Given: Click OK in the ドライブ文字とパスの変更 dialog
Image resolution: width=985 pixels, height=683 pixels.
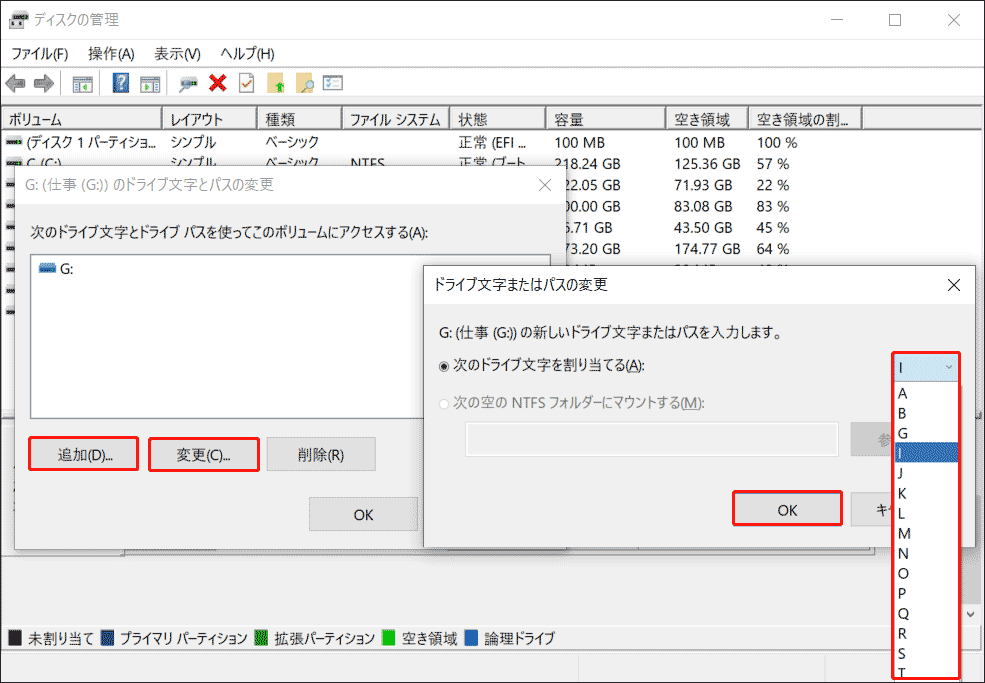Looking at the screenshot, I should pyautogui.click(x=363, y=515).
